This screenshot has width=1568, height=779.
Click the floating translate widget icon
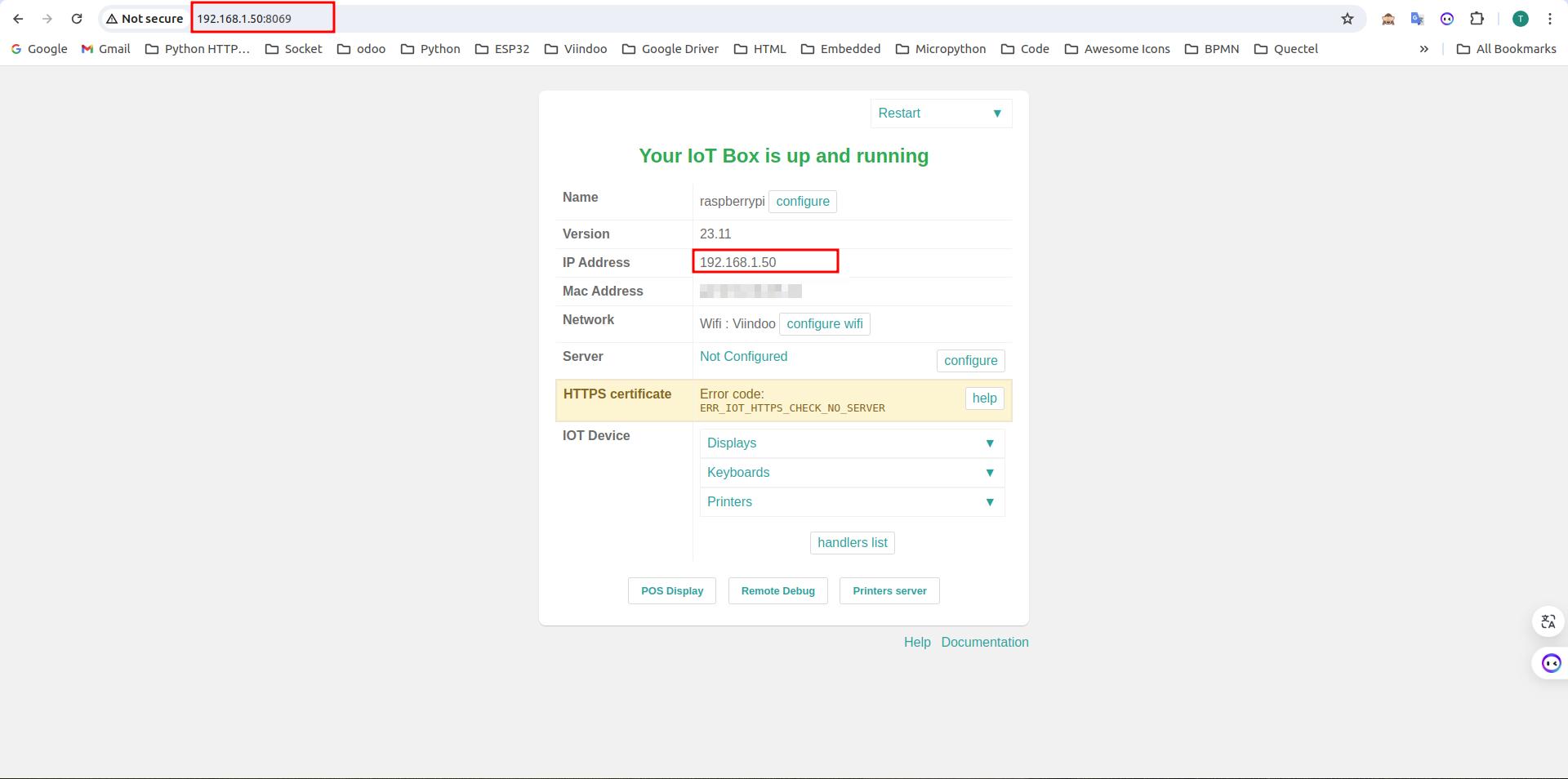(1548, 621)
